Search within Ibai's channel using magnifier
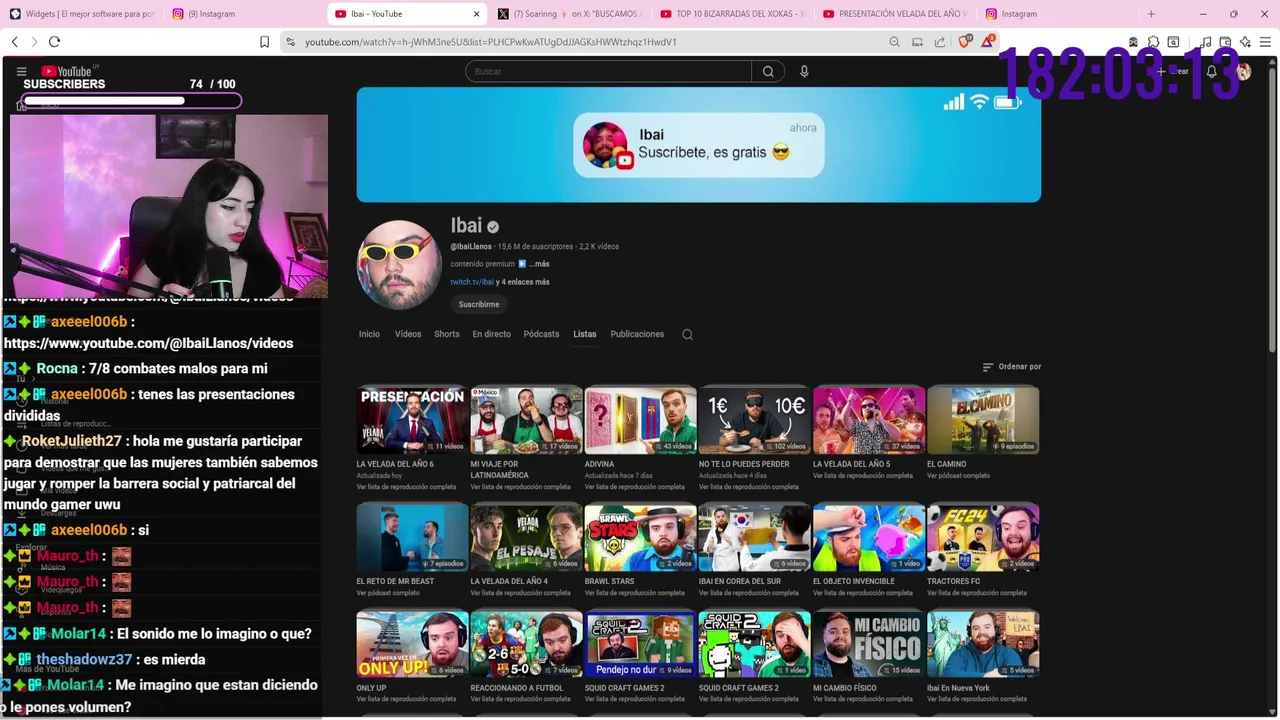 pos(687,334)
